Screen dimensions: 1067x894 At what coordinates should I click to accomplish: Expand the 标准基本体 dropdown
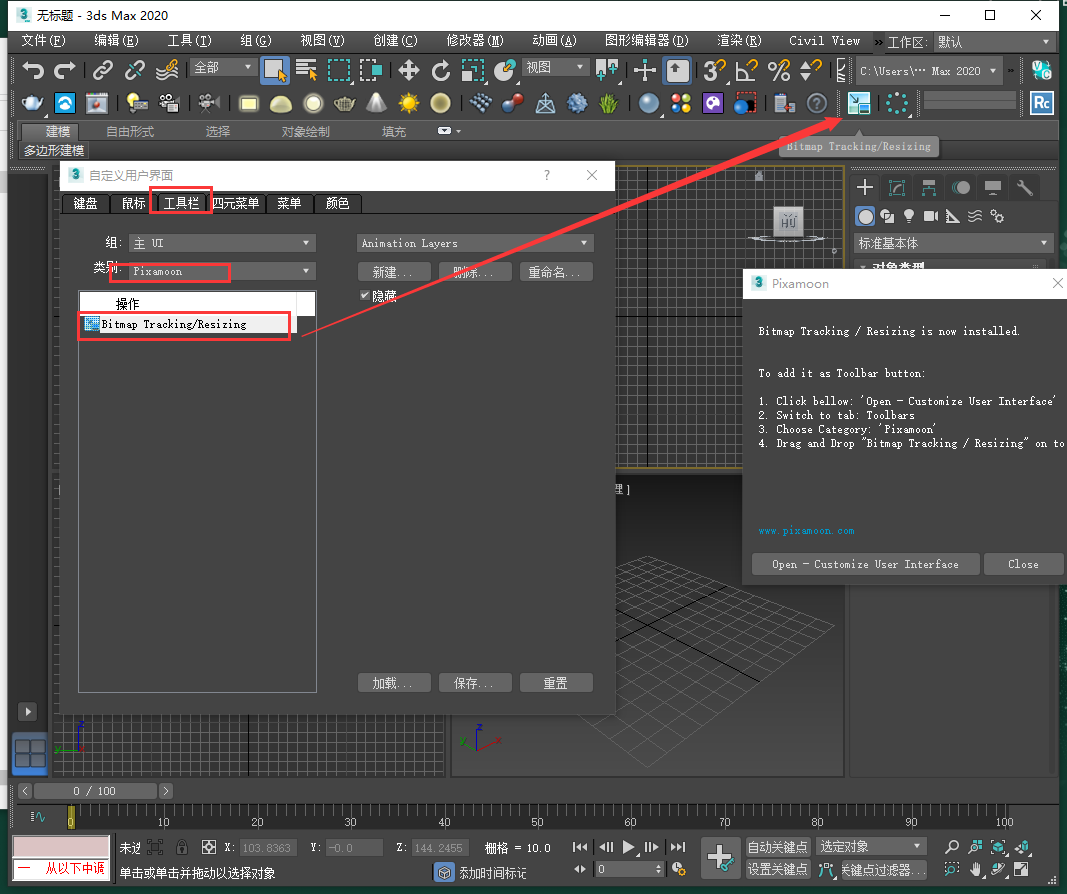951,242
